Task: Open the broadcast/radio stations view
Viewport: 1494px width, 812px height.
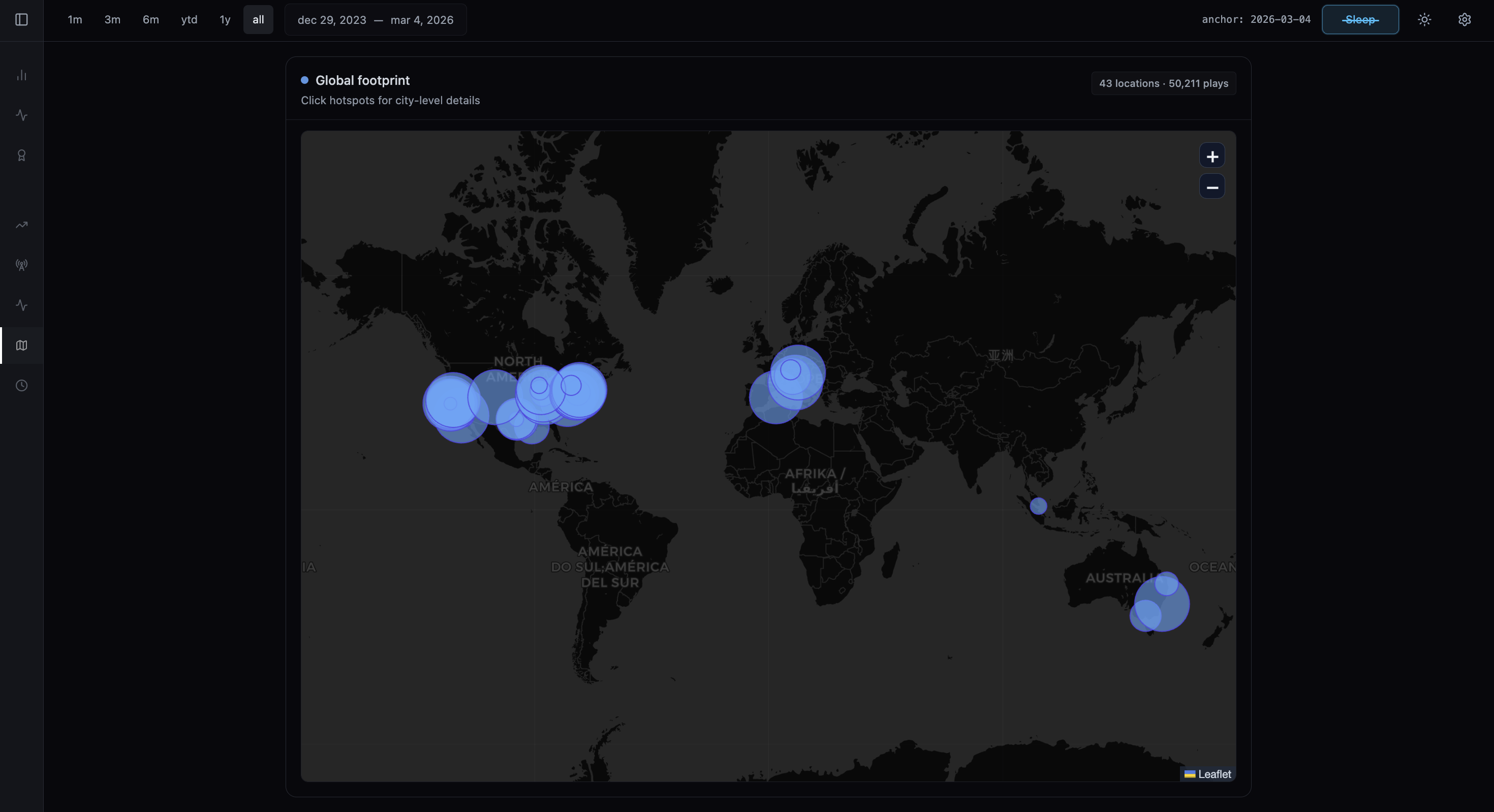Action: click(x=21, y=264)
